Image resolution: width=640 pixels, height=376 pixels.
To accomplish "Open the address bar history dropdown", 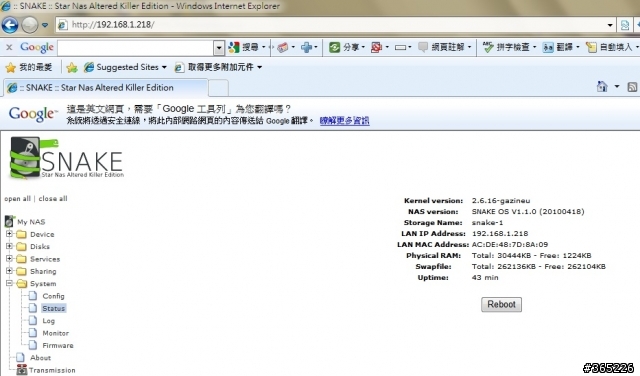I will pos(610,25).
